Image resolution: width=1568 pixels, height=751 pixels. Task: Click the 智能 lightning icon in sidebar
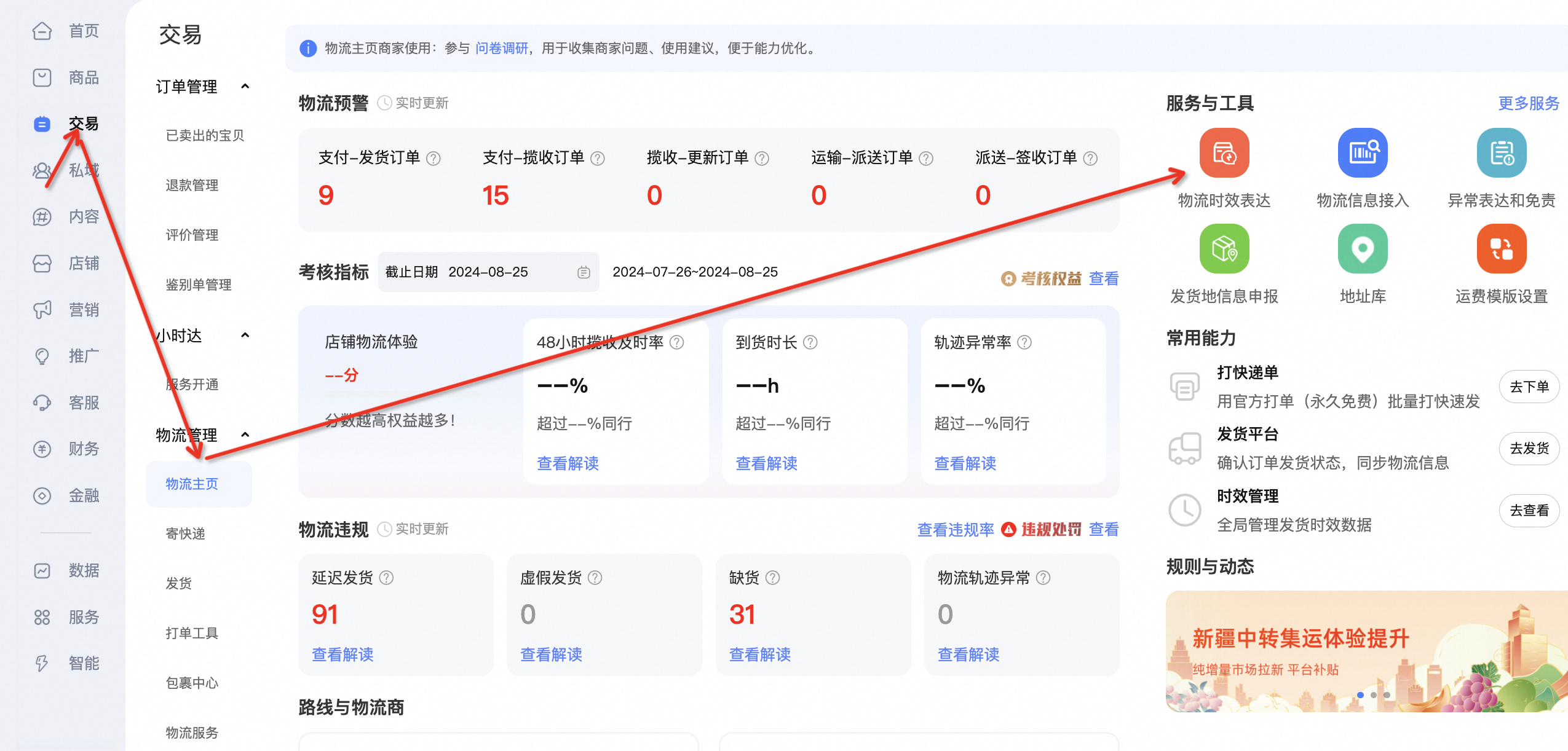[42, 663]
